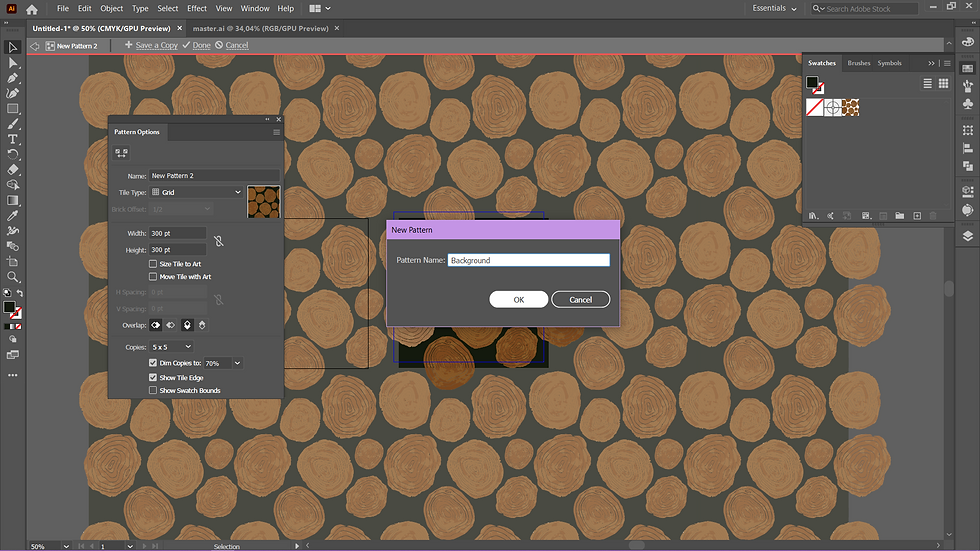Select the Rotate tool
Viewport: 980px width, 551px height.
(x=12, y=154)
